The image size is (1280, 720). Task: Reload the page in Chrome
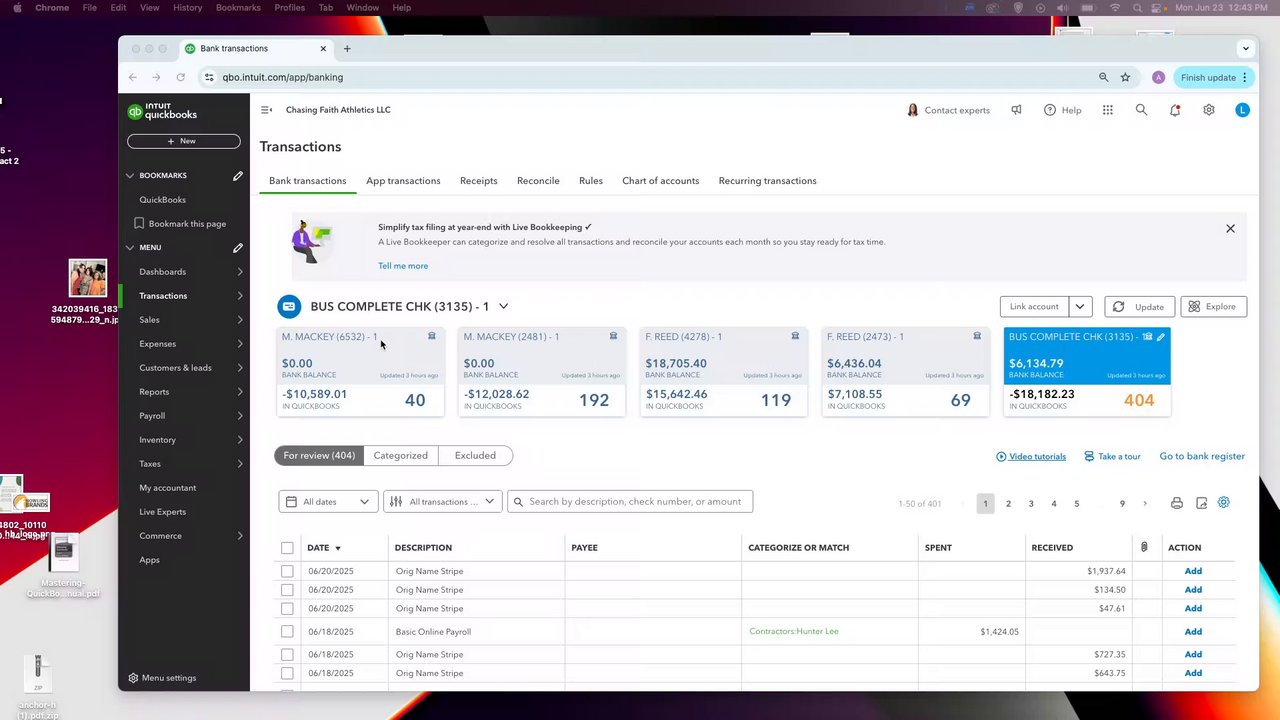(181, 77)
